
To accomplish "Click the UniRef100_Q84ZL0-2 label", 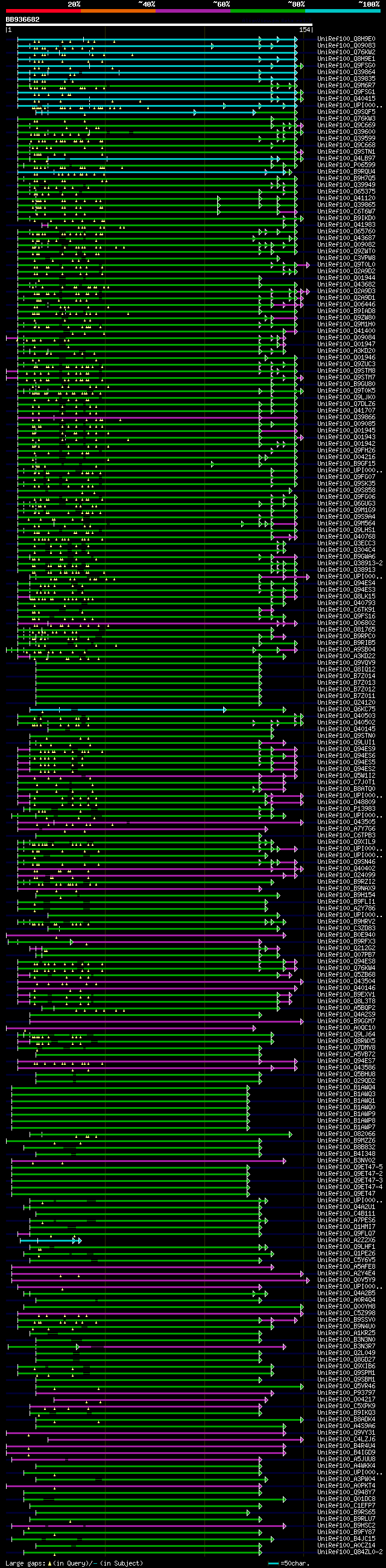I will 350,1553.
